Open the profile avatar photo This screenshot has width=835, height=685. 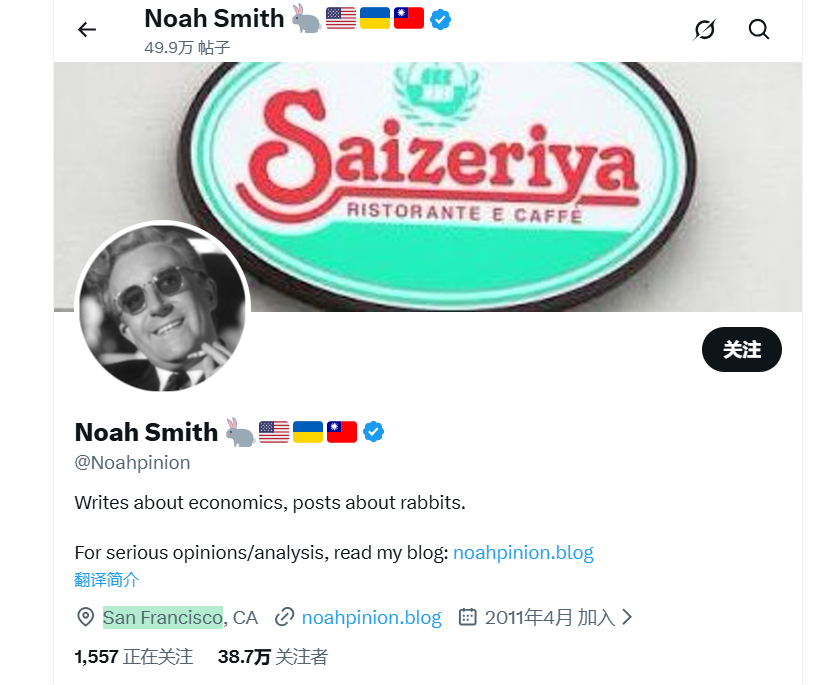pyautogui.click(x=162, y=308)
